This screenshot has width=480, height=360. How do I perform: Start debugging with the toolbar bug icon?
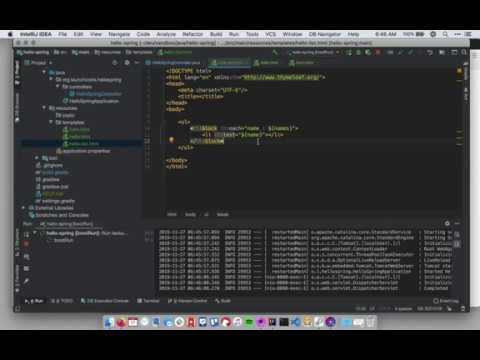pos(359,52)
